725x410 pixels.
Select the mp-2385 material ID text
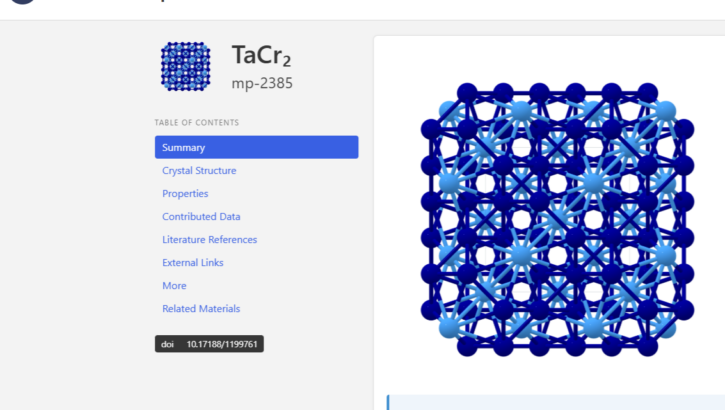point(262,83)
